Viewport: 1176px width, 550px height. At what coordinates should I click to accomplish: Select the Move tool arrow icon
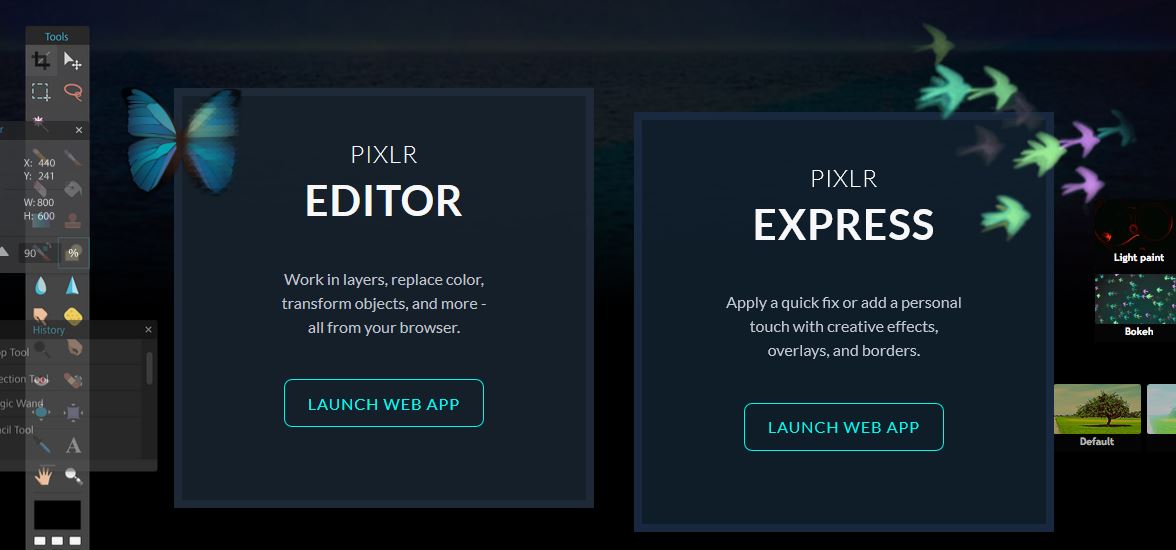tap(73, 60)
